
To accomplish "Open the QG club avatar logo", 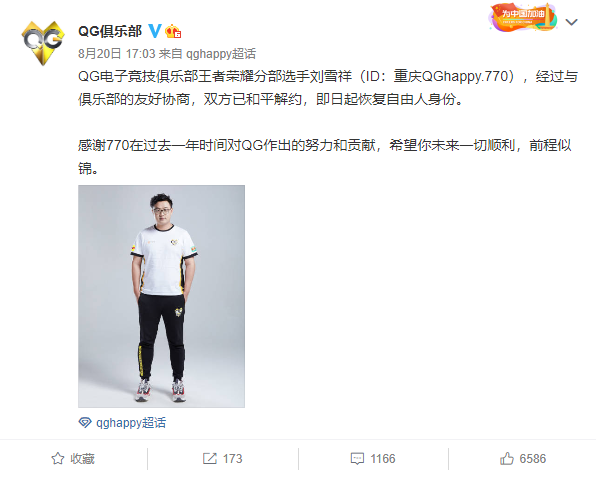I will [x=43, y=43].
